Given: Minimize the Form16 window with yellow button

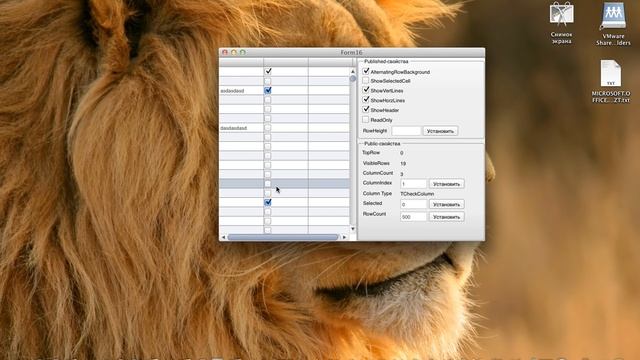Looking at the screenshot, I should point(234,52).
